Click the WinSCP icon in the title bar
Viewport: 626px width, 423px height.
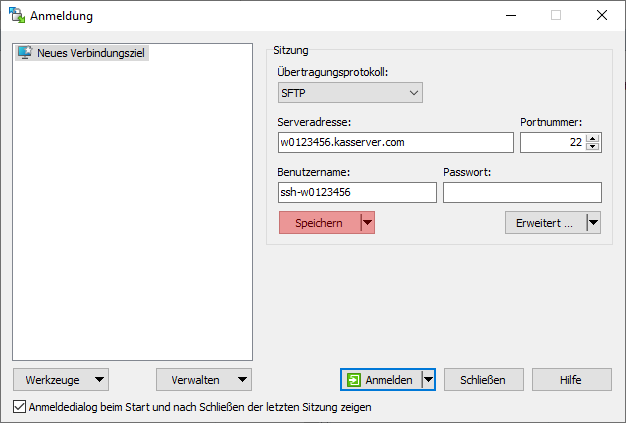(x=17, y=15)
